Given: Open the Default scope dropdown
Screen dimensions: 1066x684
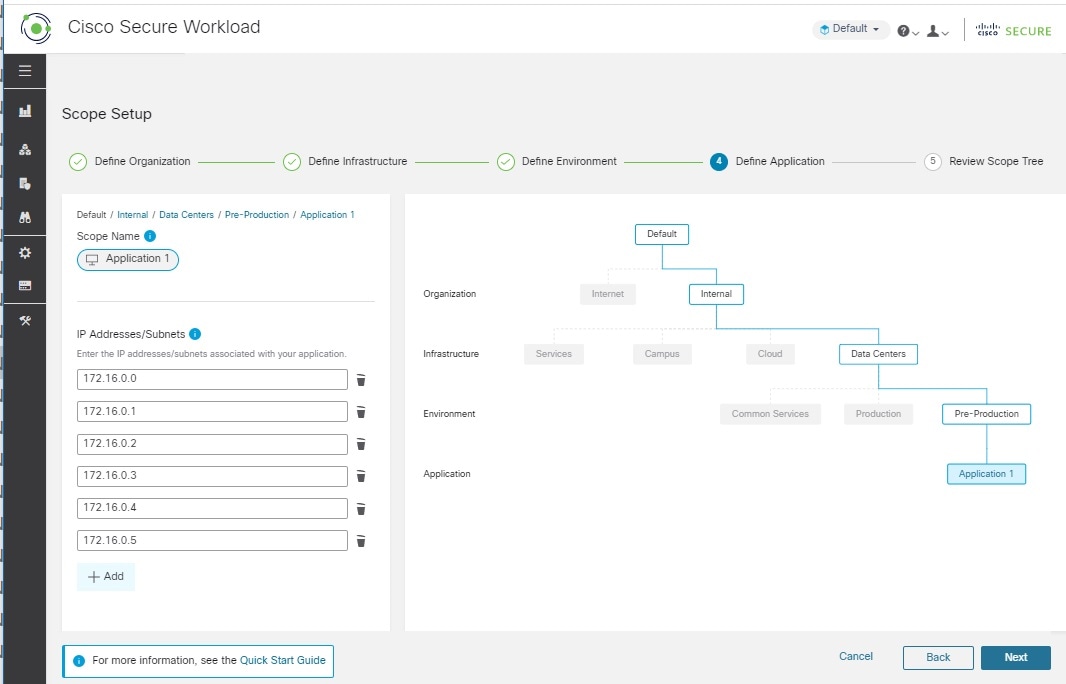Looking at the screenshot, I should (x=850, y=29).
